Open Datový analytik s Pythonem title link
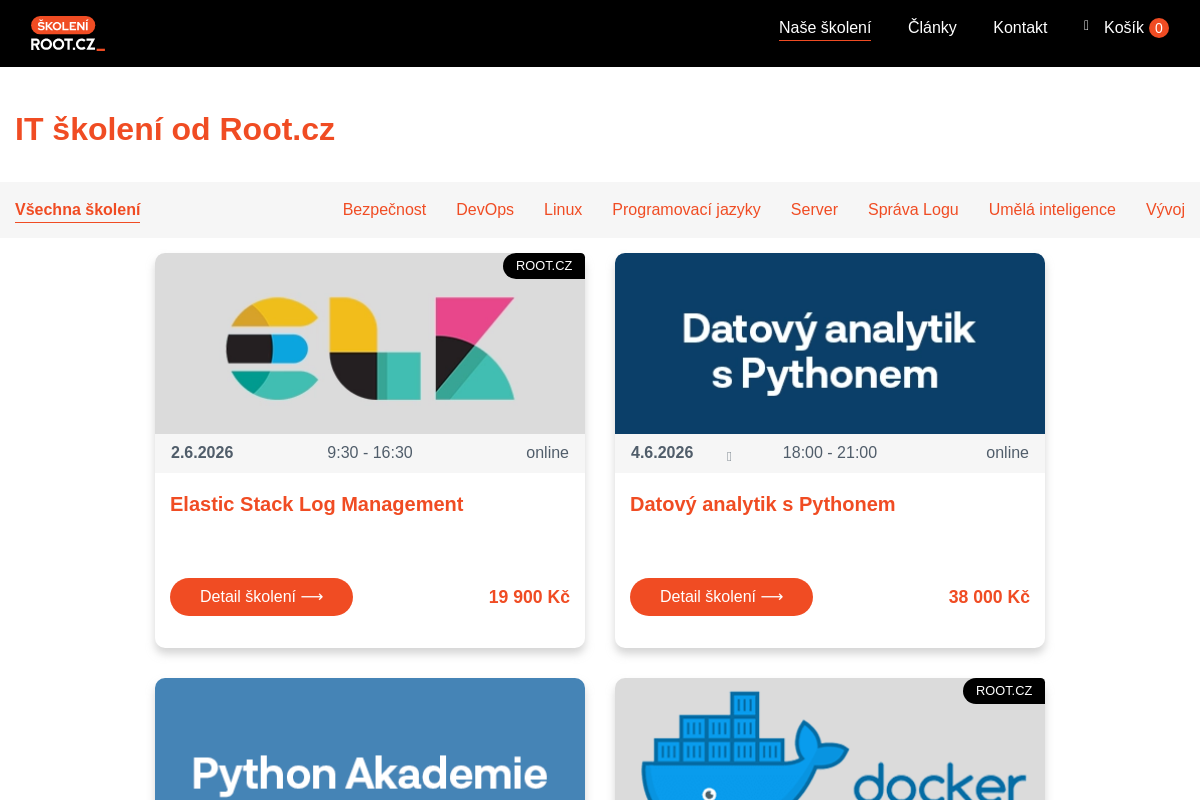The height and width of the screenshot is (800, 1200). pyautogui.click(x=762, y=504)
